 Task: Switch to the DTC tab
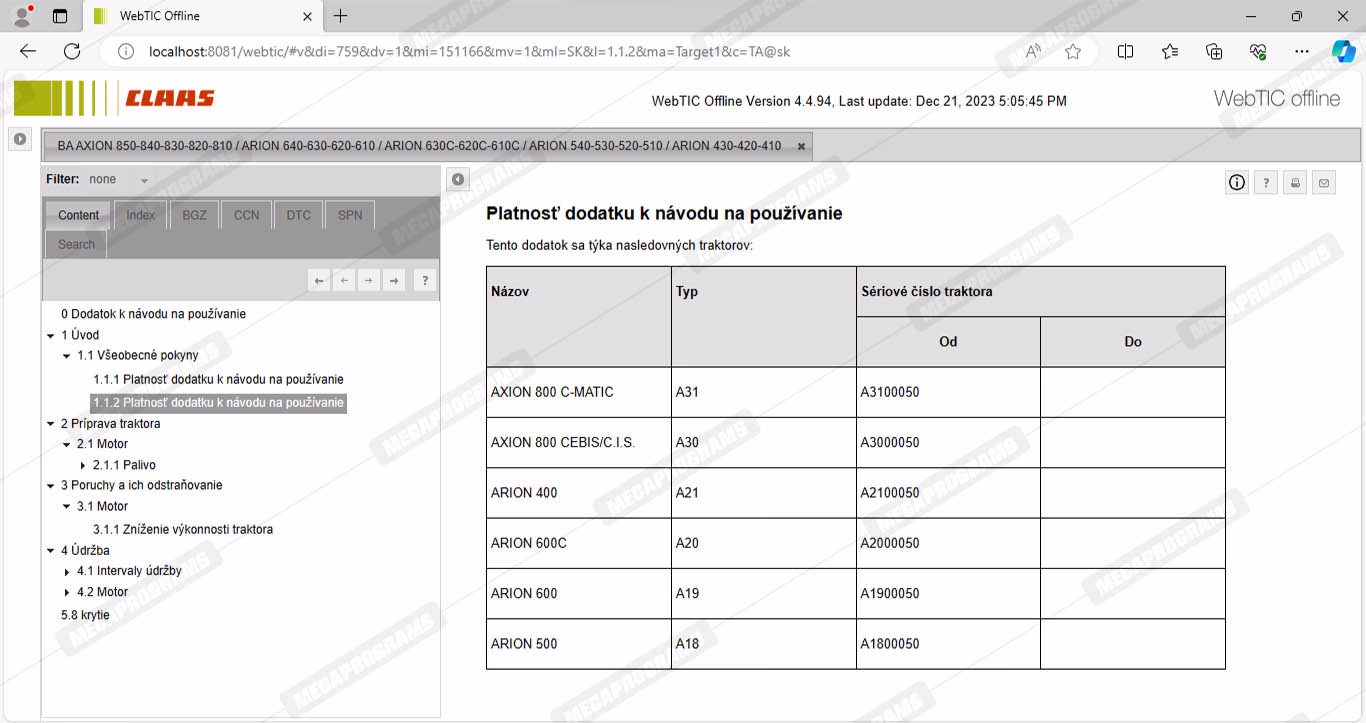tap(298, 215)
